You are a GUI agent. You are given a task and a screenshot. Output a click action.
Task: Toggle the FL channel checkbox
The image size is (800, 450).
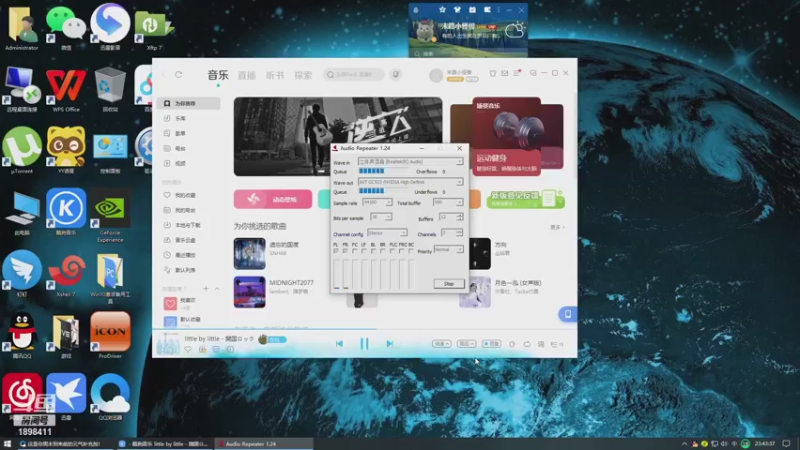pos(336,251)
